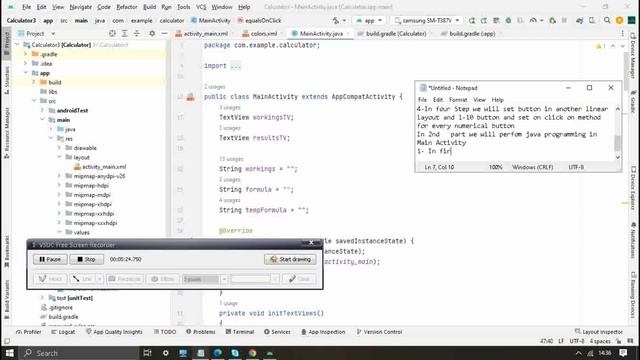
Task: Click the class gutter icon beside MainActivity
Action: (190, 97)
